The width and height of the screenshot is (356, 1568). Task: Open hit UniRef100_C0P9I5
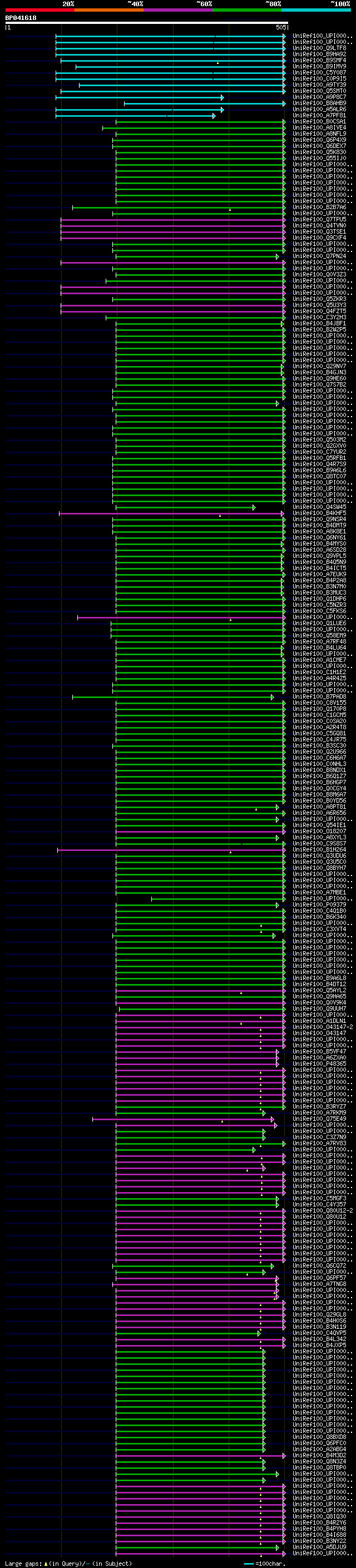click(319, 78)
